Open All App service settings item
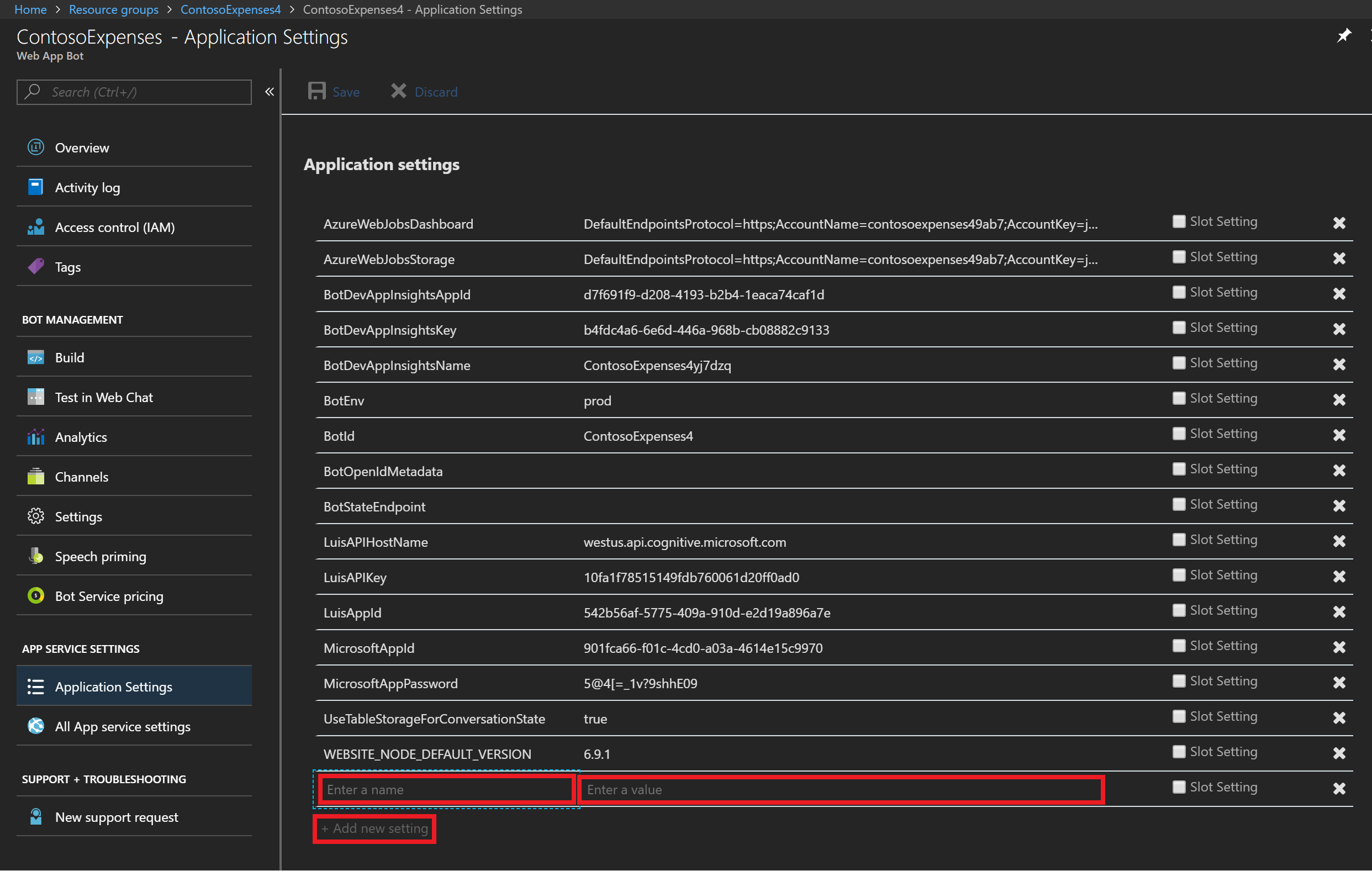1372x871 pixels. (134, 726)
